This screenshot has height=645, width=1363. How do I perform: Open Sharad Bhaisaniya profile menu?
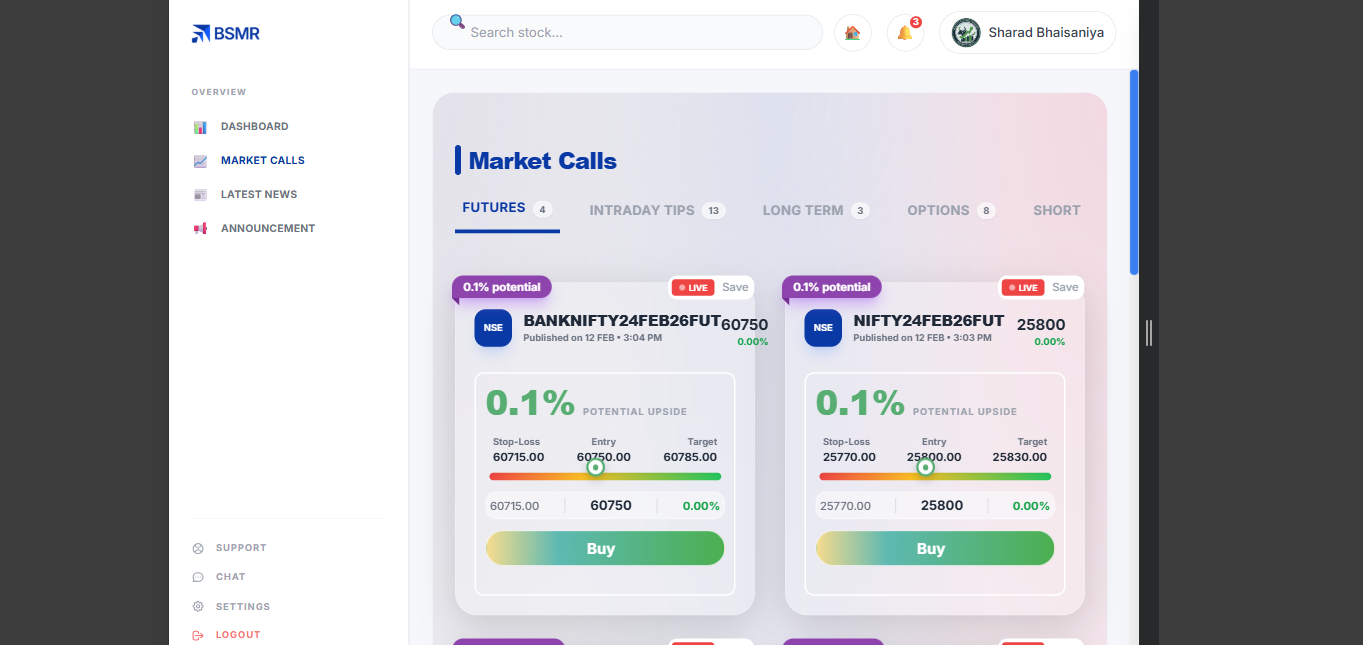coord(1027,33)
